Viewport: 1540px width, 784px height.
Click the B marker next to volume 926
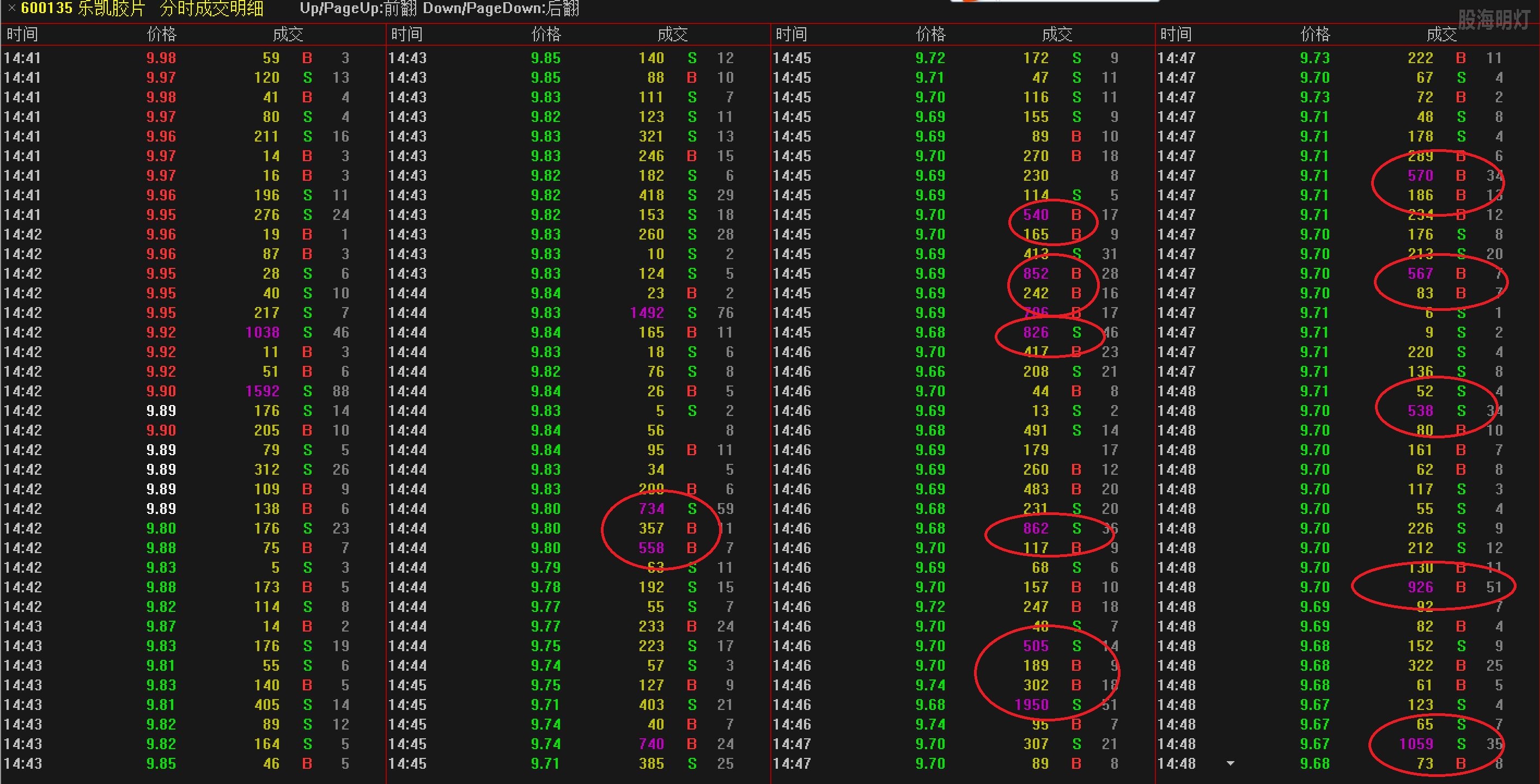click(1460, 587)
